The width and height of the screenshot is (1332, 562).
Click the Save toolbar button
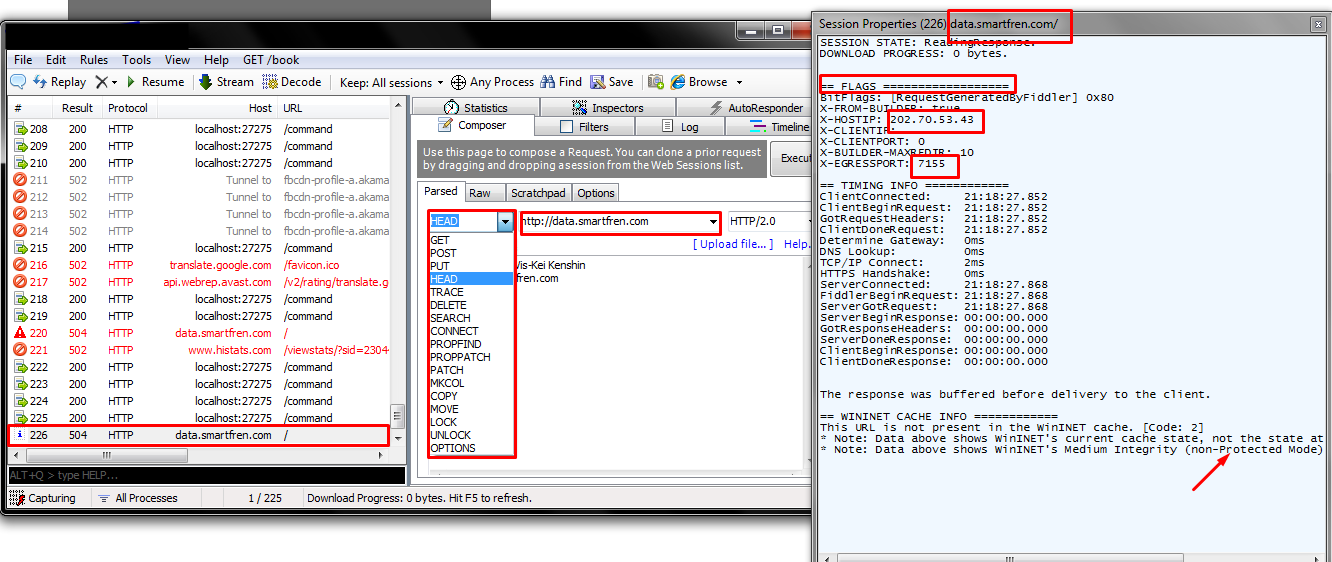(612, 82)
